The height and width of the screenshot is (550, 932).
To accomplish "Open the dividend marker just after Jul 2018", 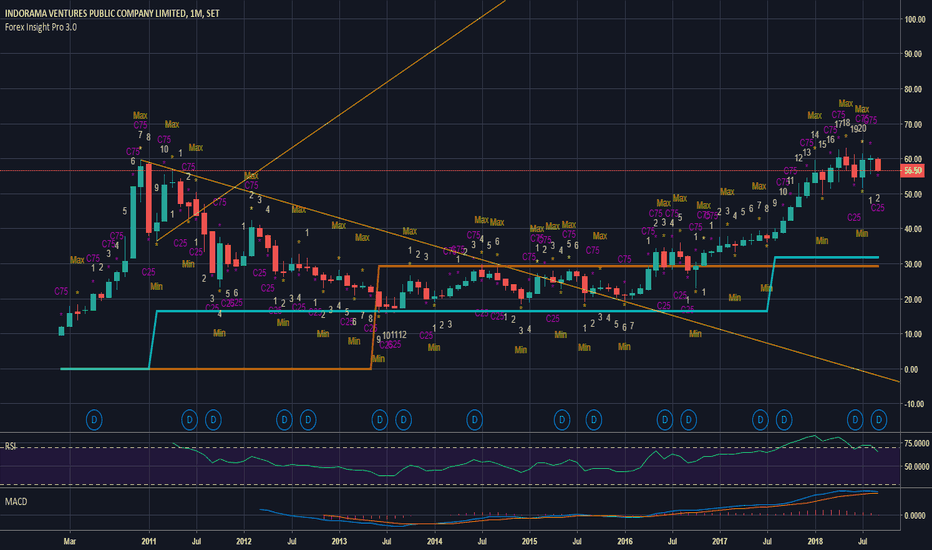I will (x=879, y=420).
